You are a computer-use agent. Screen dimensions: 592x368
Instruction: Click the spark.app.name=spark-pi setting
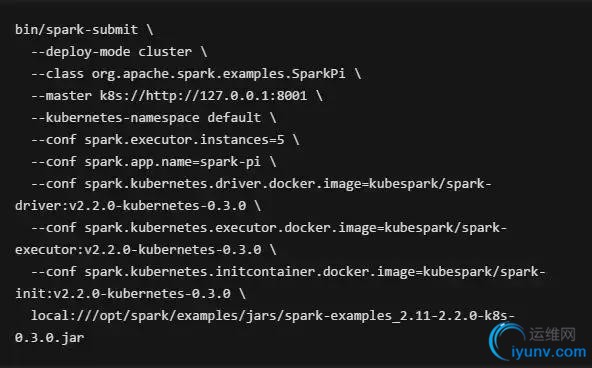pyautogui.click(x=173, y=162)
